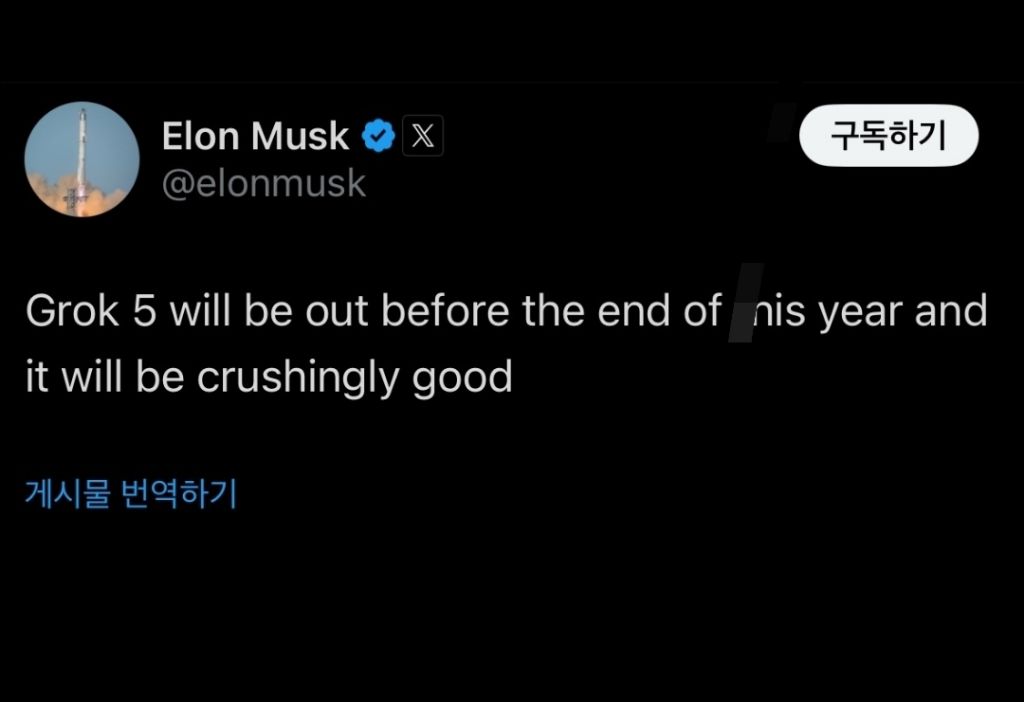Click the 게시물 번역하기 translate link
Screen dimensions: 1024x702
coord(130,493)
